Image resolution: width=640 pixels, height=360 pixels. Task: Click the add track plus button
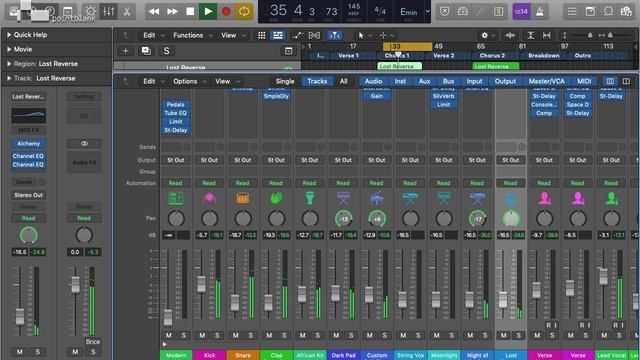tap(125, 51)
